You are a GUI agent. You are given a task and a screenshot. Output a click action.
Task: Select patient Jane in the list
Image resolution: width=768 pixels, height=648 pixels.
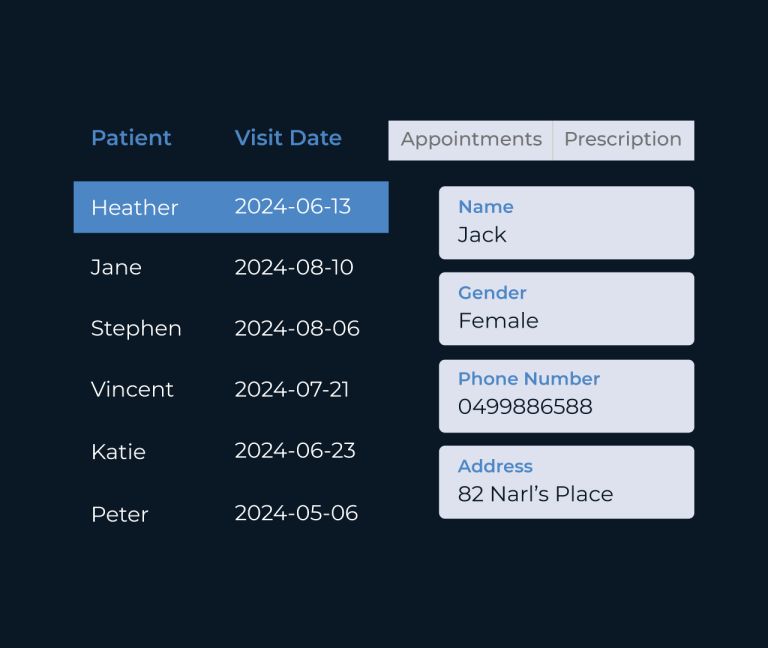[x=231, y=267]
